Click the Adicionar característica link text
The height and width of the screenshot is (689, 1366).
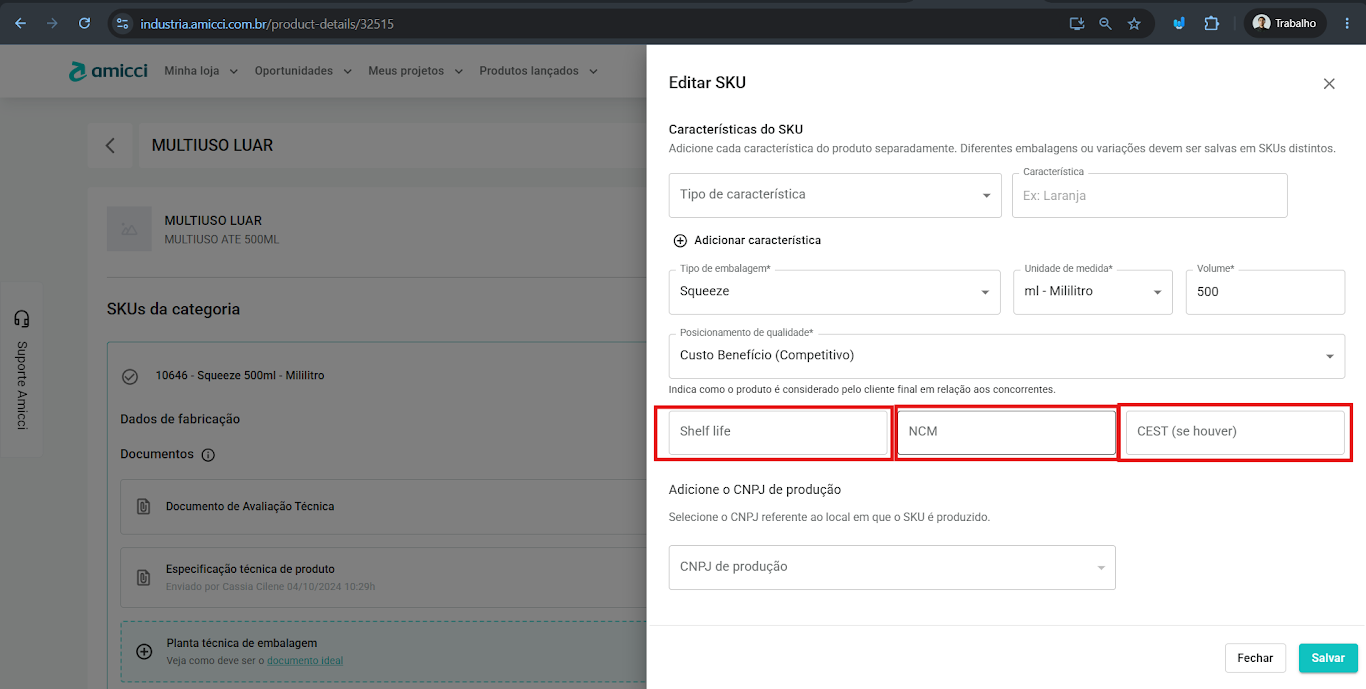pos(758,241)
